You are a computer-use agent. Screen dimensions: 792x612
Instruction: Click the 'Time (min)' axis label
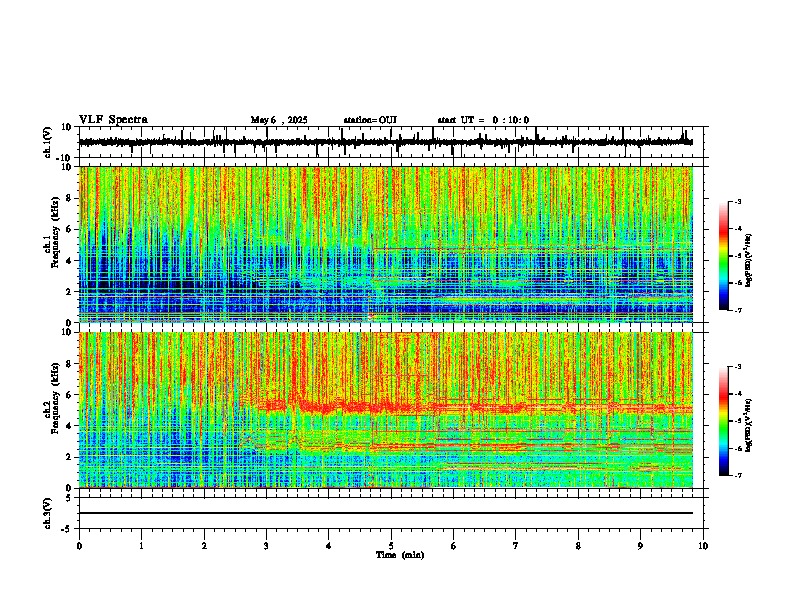coord(400,555)
